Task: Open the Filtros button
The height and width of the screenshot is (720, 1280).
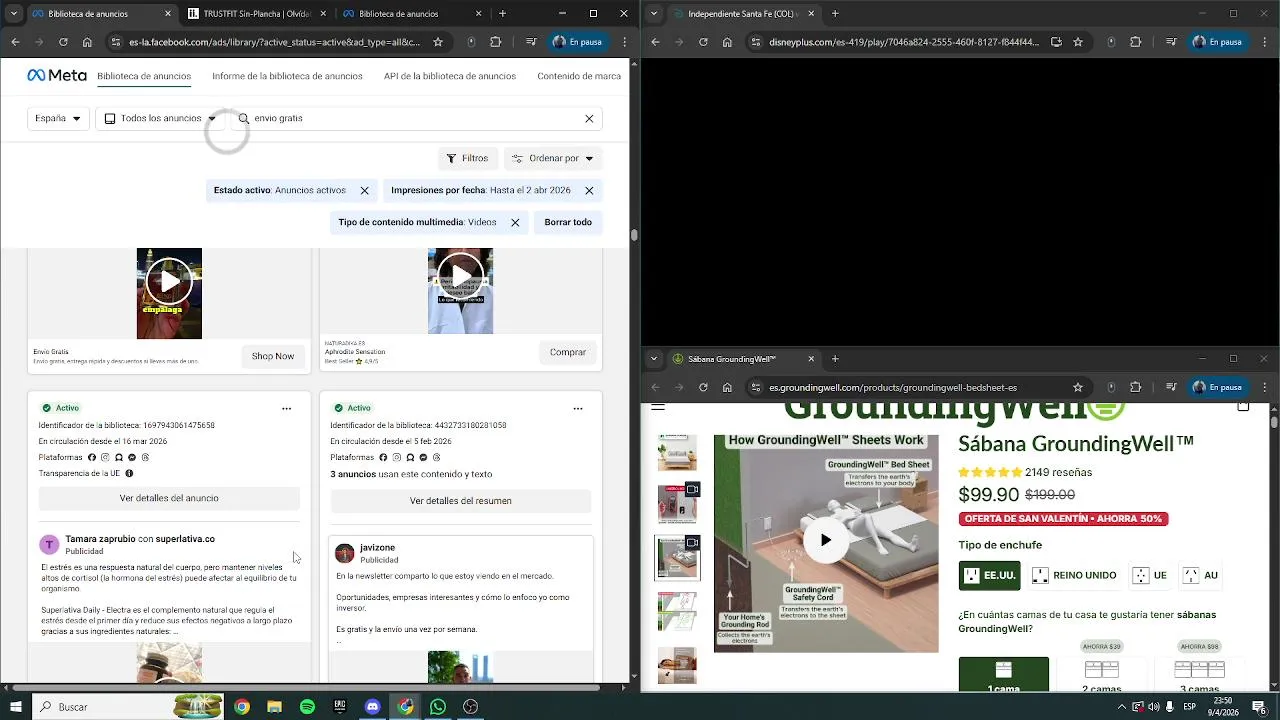Action: pos(467,158)
